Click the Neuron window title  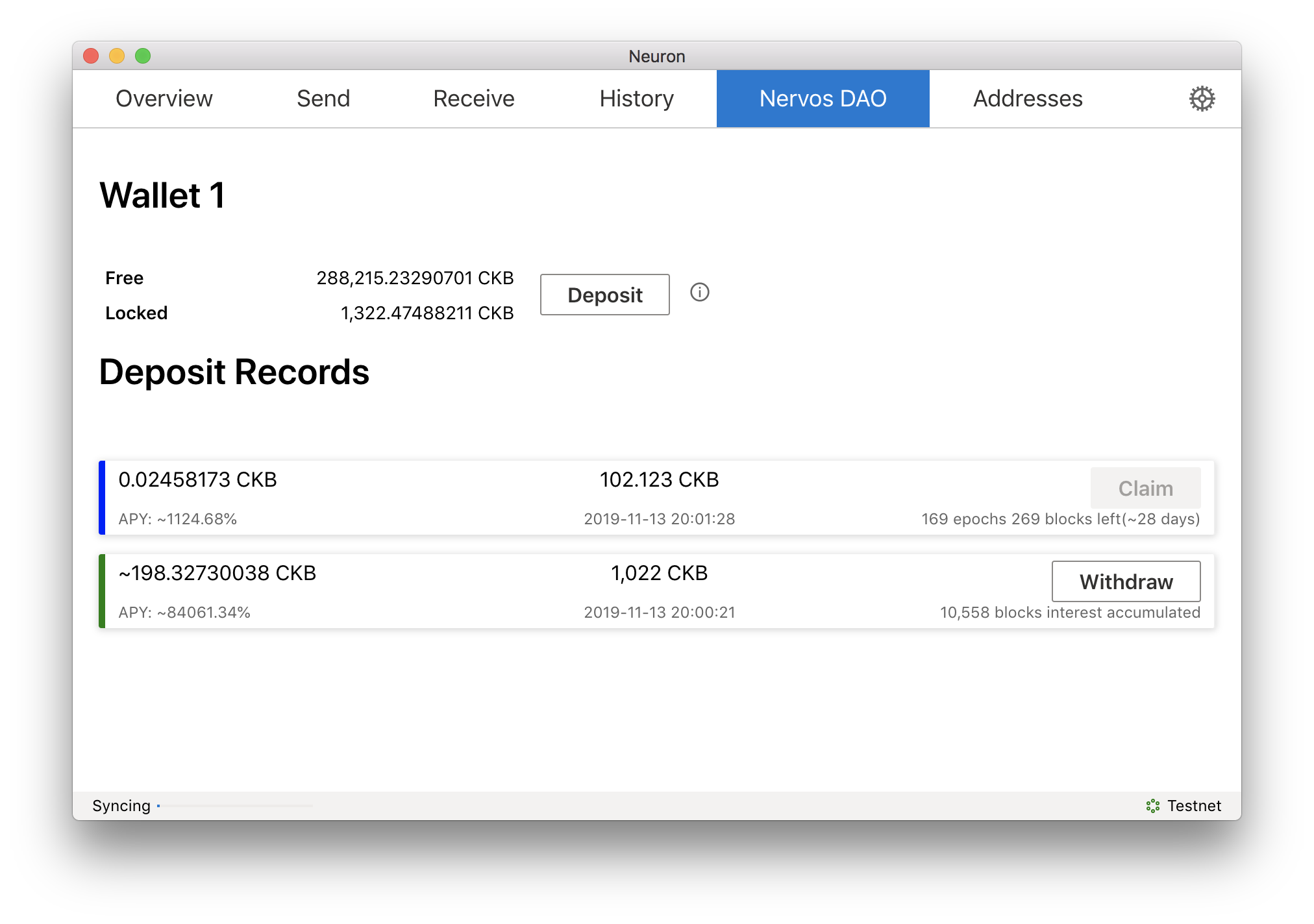click(656, 56)
